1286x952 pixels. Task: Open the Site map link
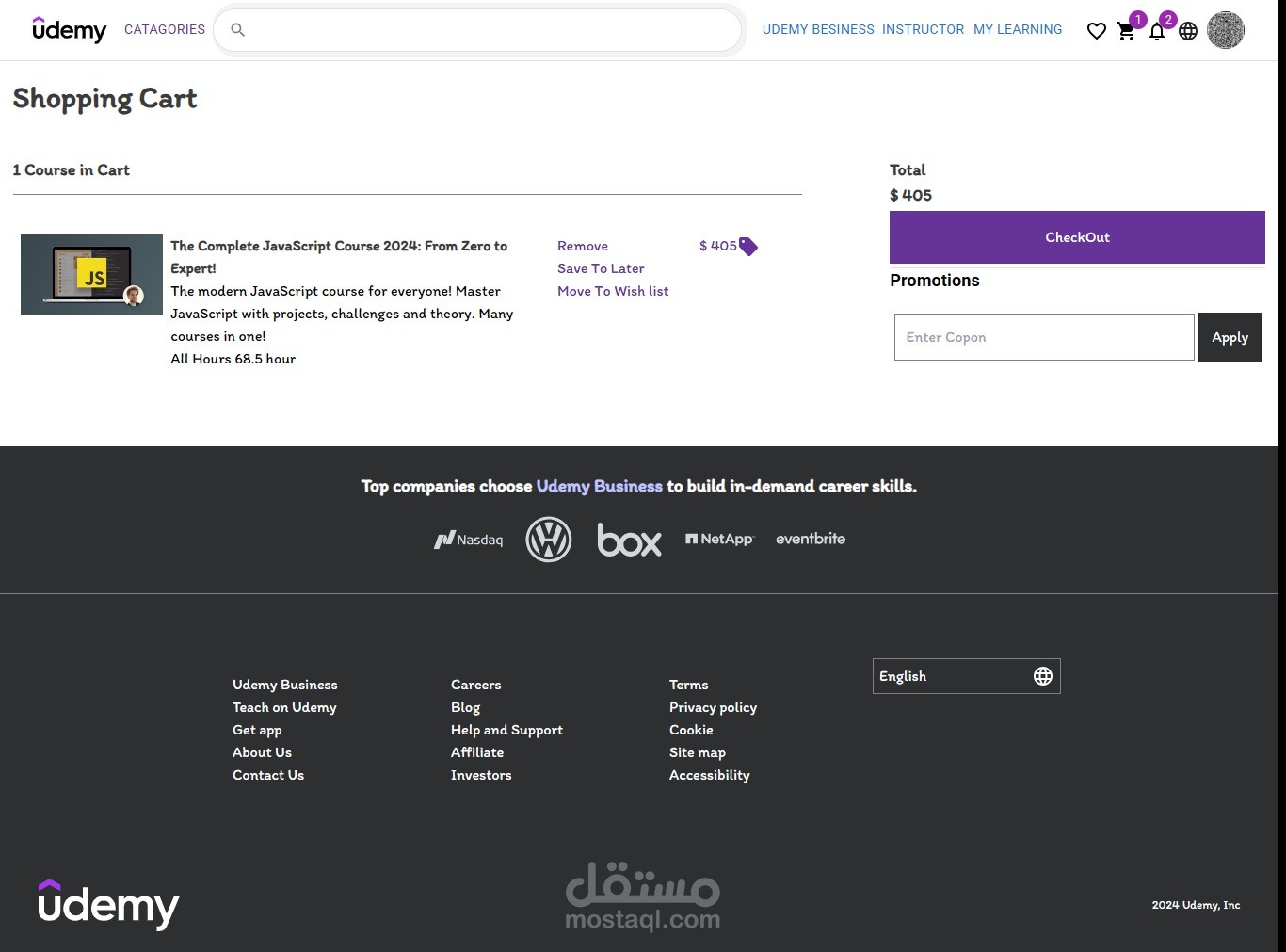point(698,752)
